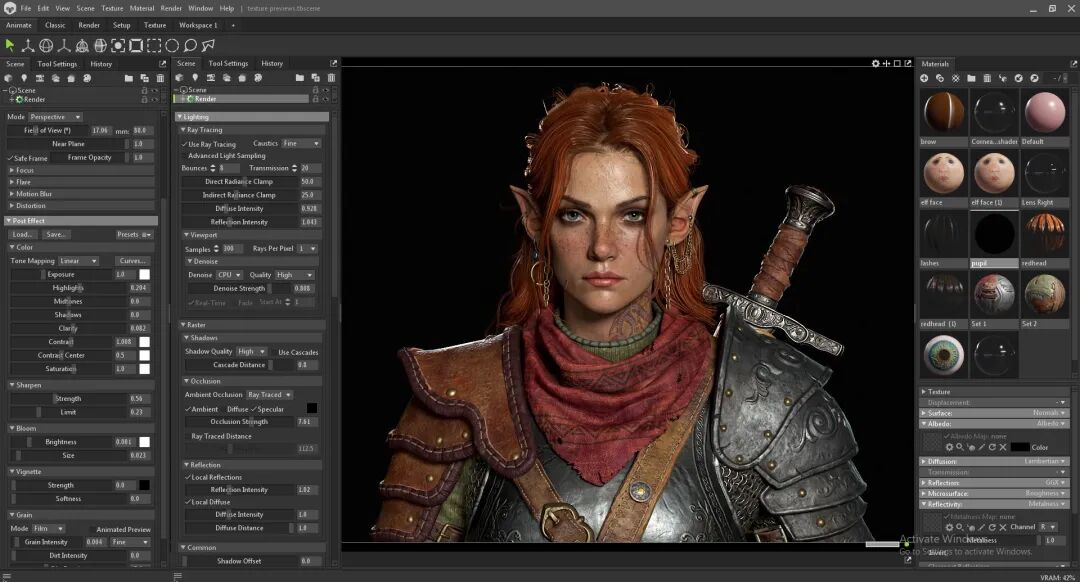Toggle Safe Frame checkbox
The height and width of the screenshot is (582, 1080).
10,158
